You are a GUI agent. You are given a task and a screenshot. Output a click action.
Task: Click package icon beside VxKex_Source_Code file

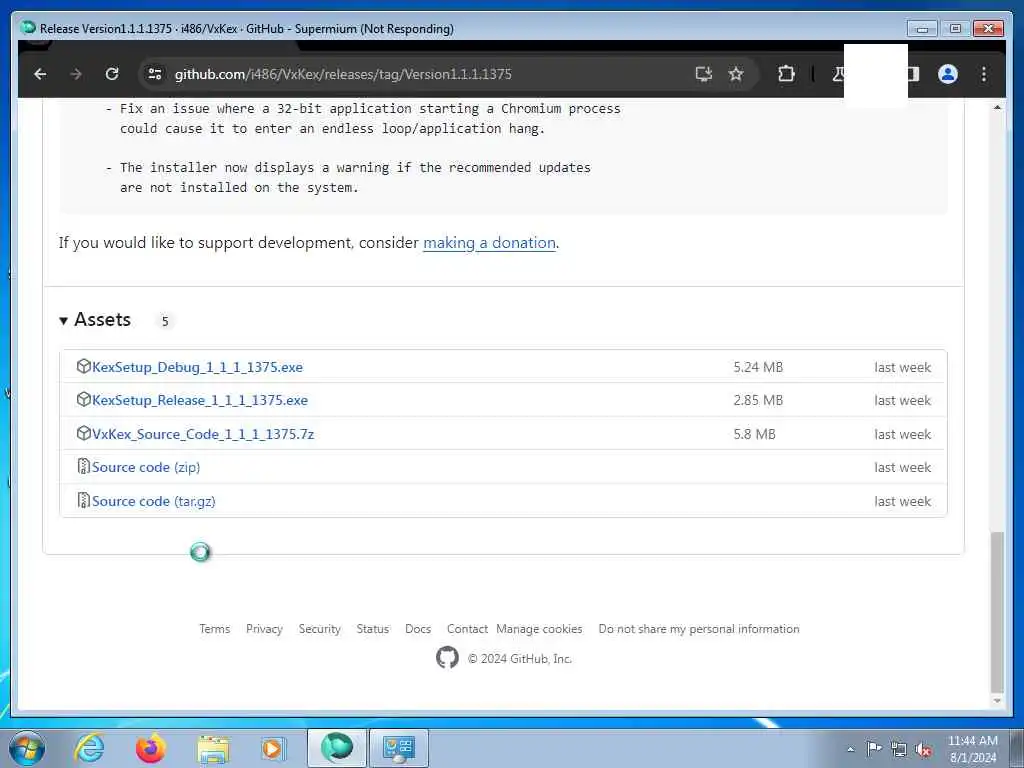pyautogui.click(x=83, y=434)
